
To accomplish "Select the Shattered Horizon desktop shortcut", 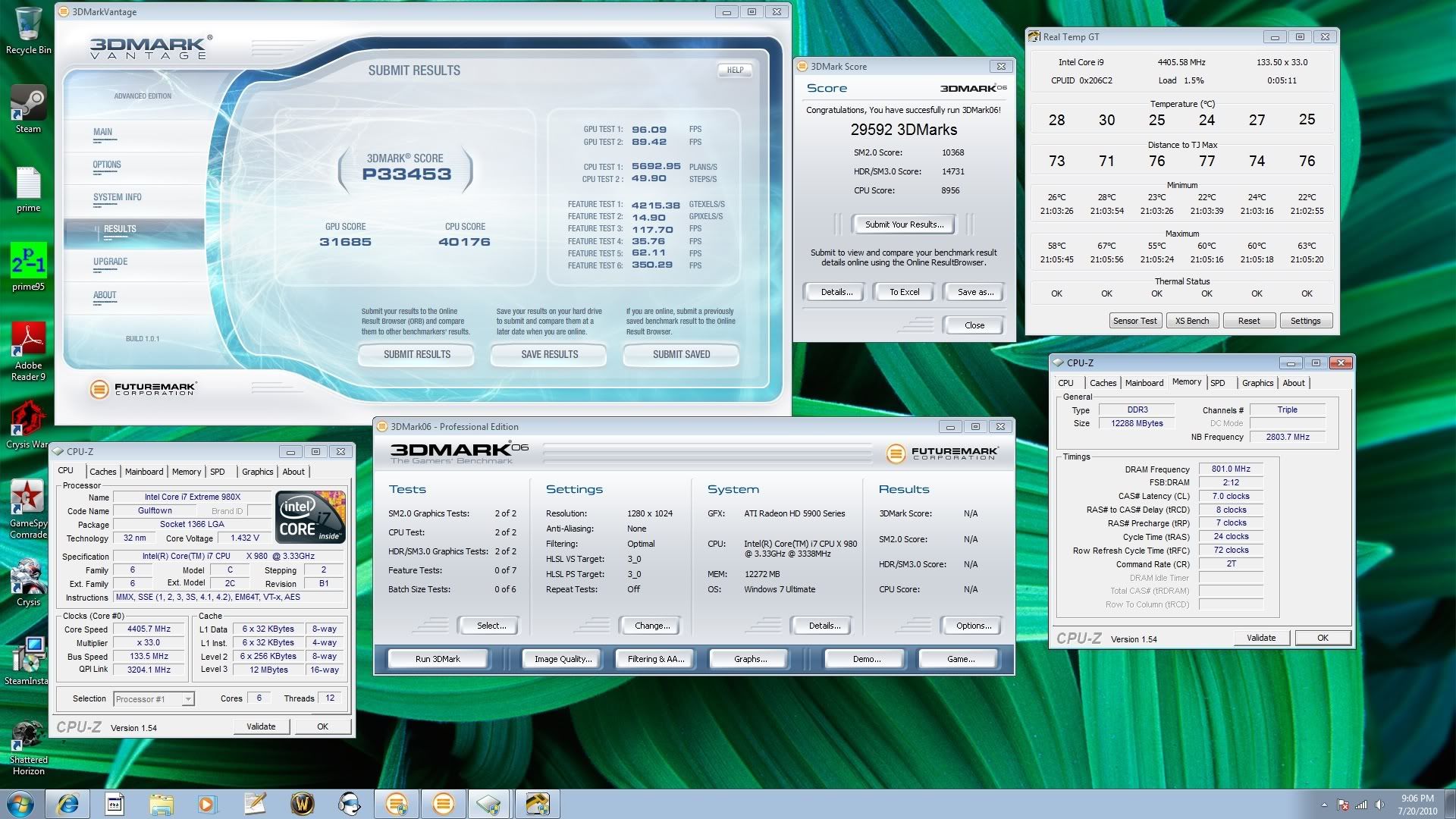I will [28, 747].
